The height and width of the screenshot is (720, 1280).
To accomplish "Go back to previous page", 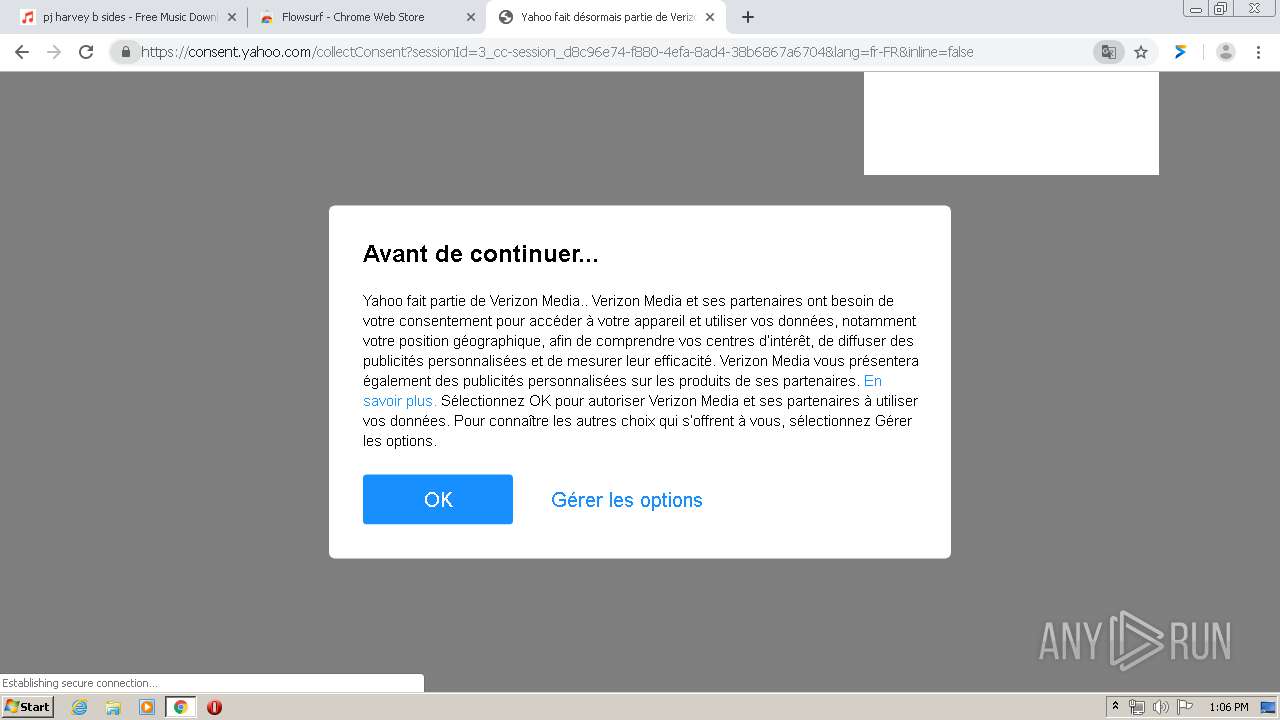I will click(x=22, y=52).
